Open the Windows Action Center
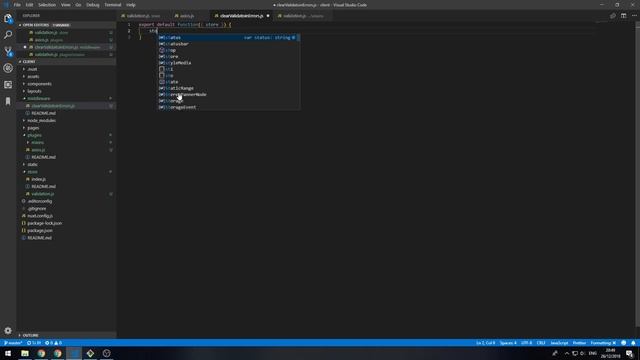 pos(630,353)
